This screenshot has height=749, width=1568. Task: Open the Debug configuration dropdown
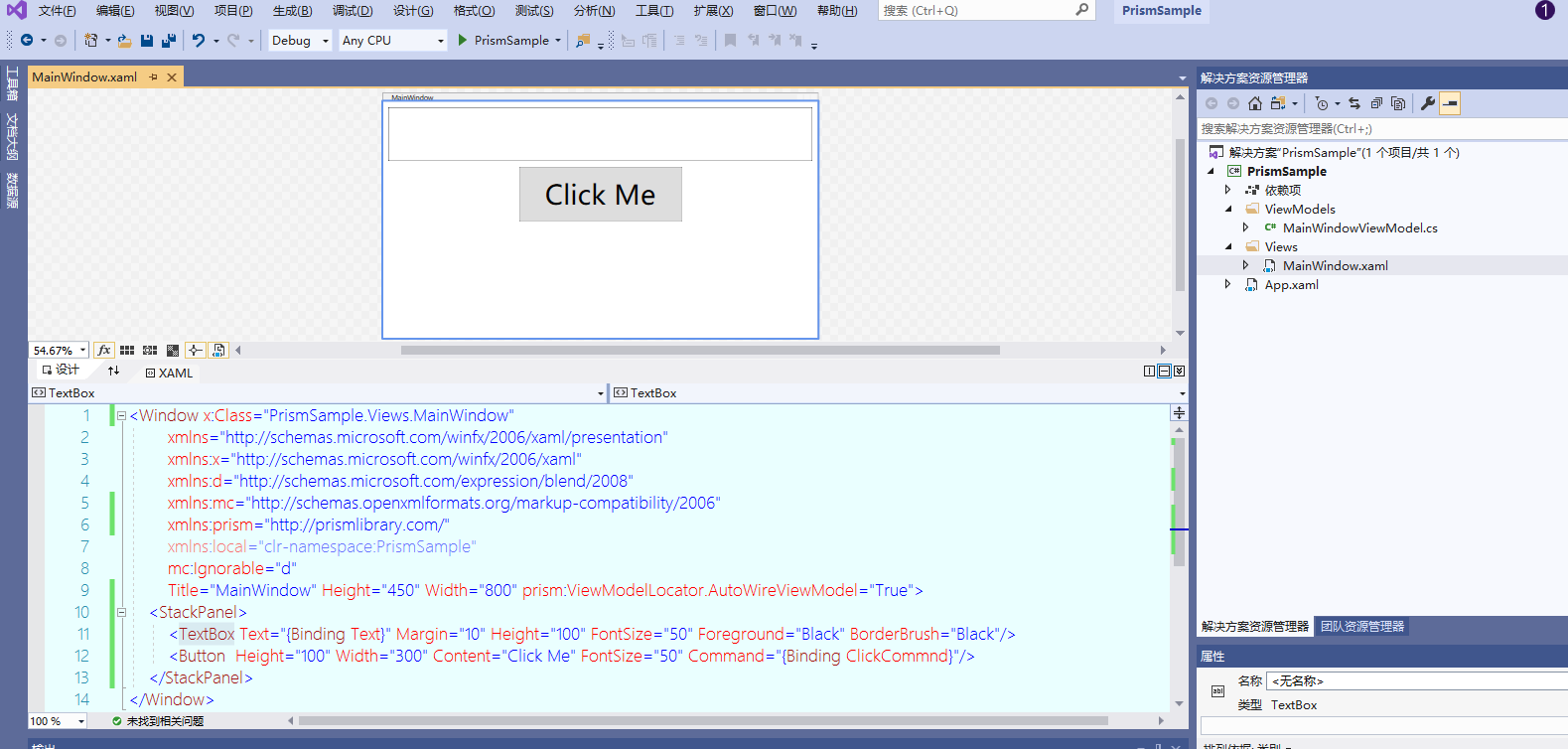tap(299, 41)
